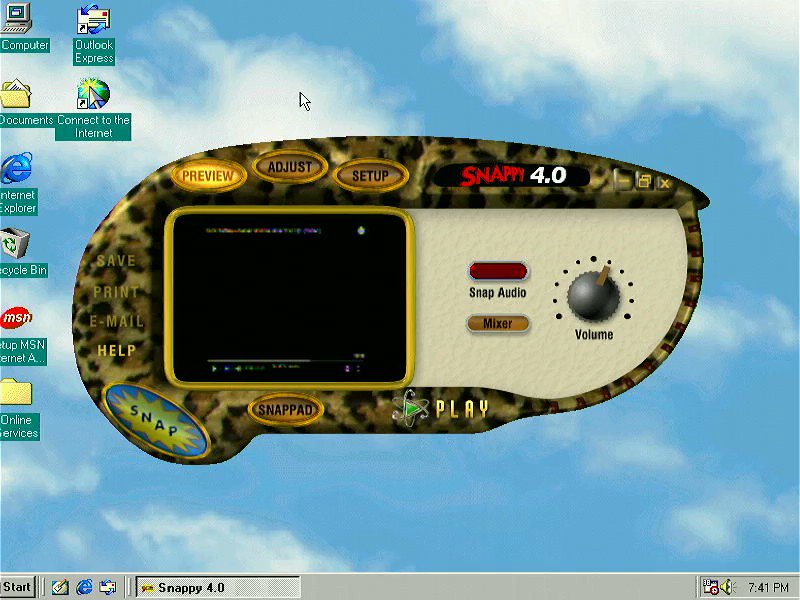Open the SNAPPAD button
Screen dimensions: 800x600
[285, 410]
